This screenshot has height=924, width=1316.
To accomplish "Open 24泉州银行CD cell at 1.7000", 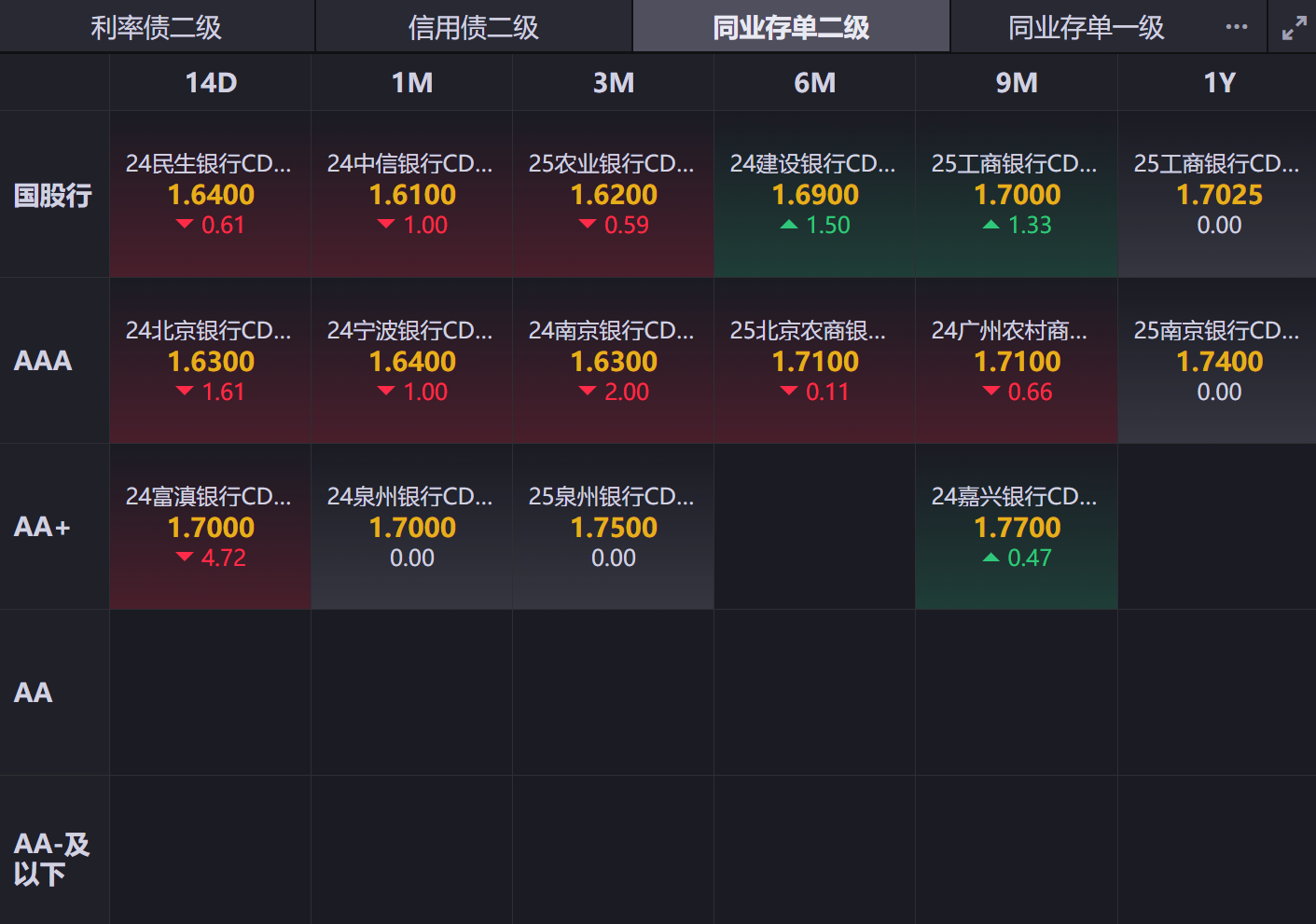I will pyautogui.click(x=412, y=527).
